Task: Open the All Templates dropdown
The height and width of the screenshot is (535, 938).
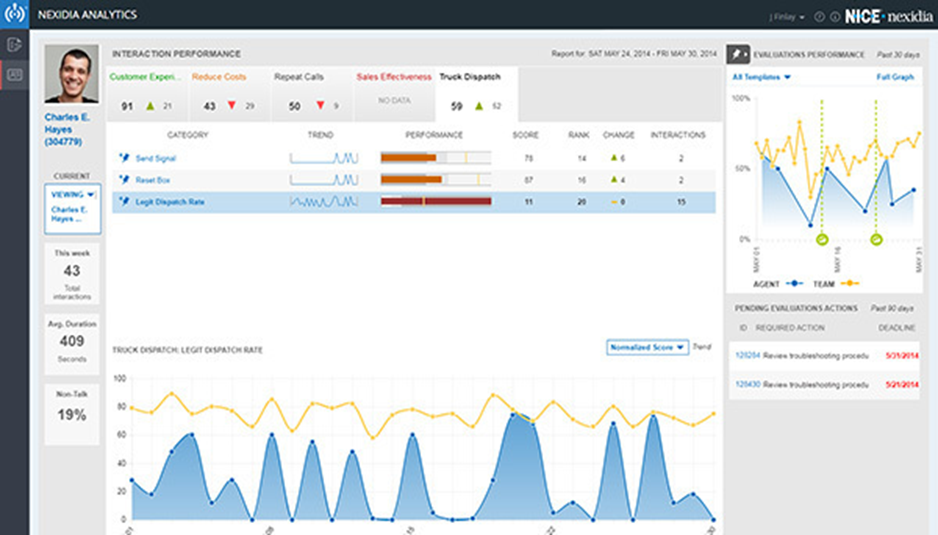Action: [x=762, y=77]
